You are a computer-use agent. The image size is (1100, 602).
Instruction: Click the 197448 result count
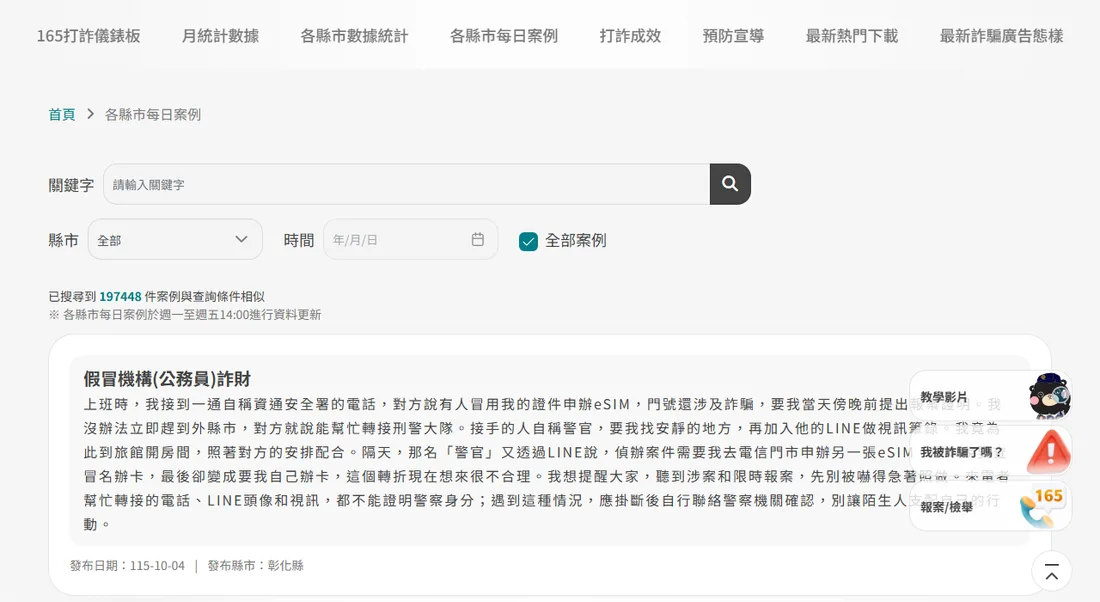tap(120, 297)
